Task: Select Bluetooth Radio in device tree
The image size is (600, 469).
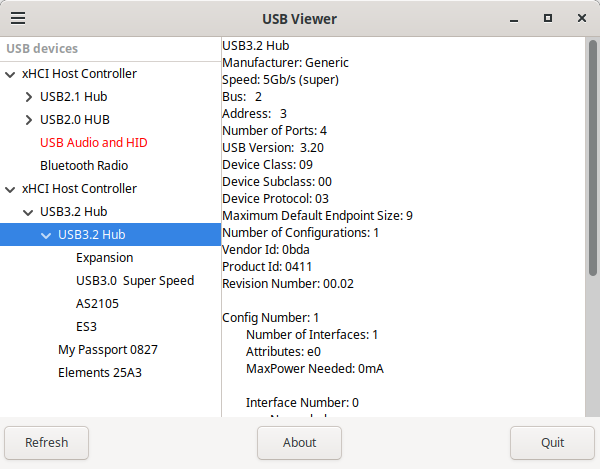Action: pos(84,166)
